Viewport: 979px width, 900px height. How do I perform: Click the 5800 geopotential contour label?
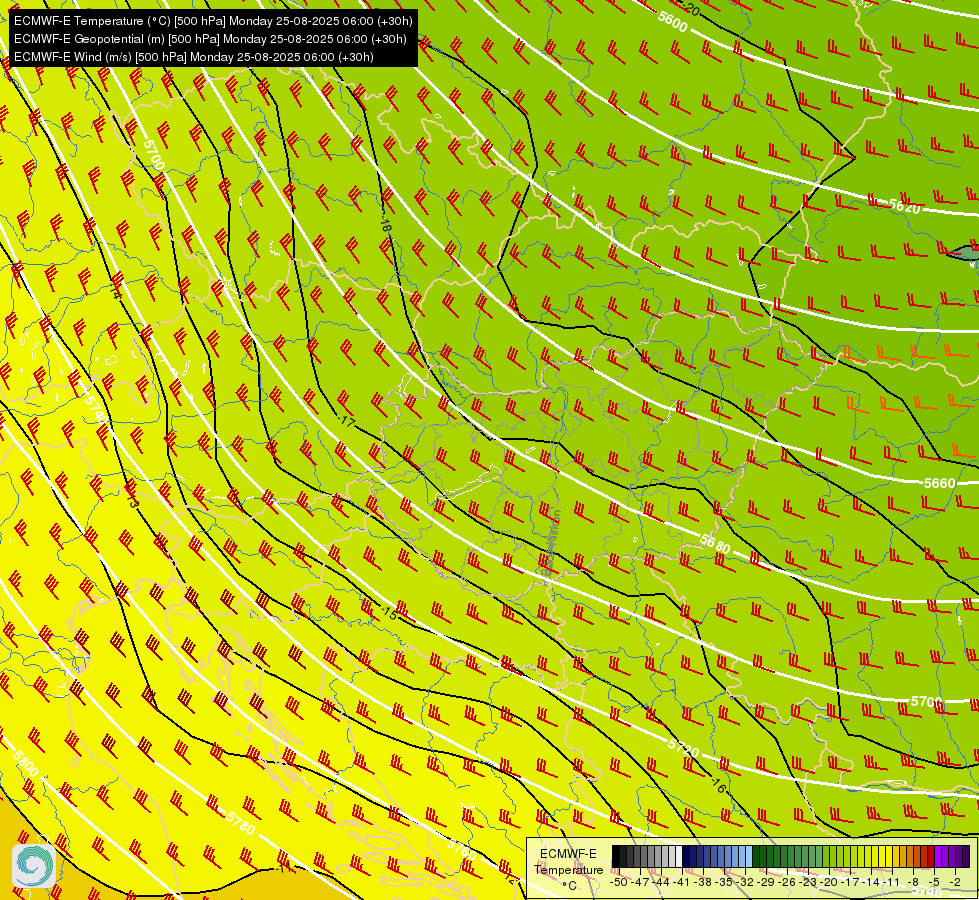(25, 763)
